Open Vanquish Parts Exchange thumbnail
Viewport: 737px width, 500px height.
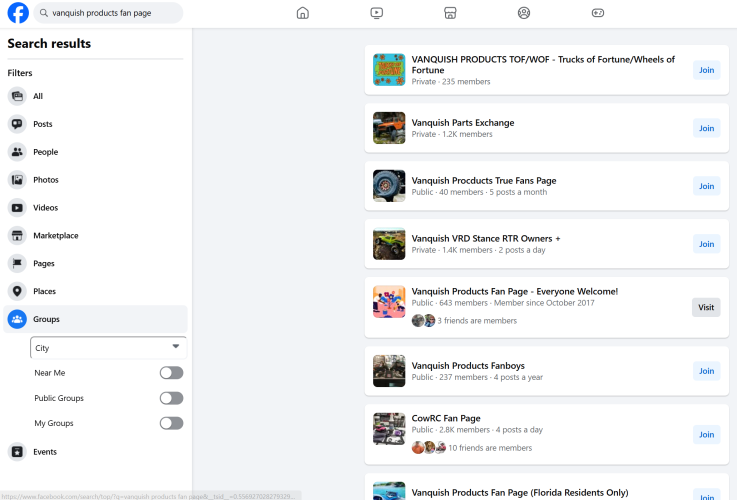point(389,128)
